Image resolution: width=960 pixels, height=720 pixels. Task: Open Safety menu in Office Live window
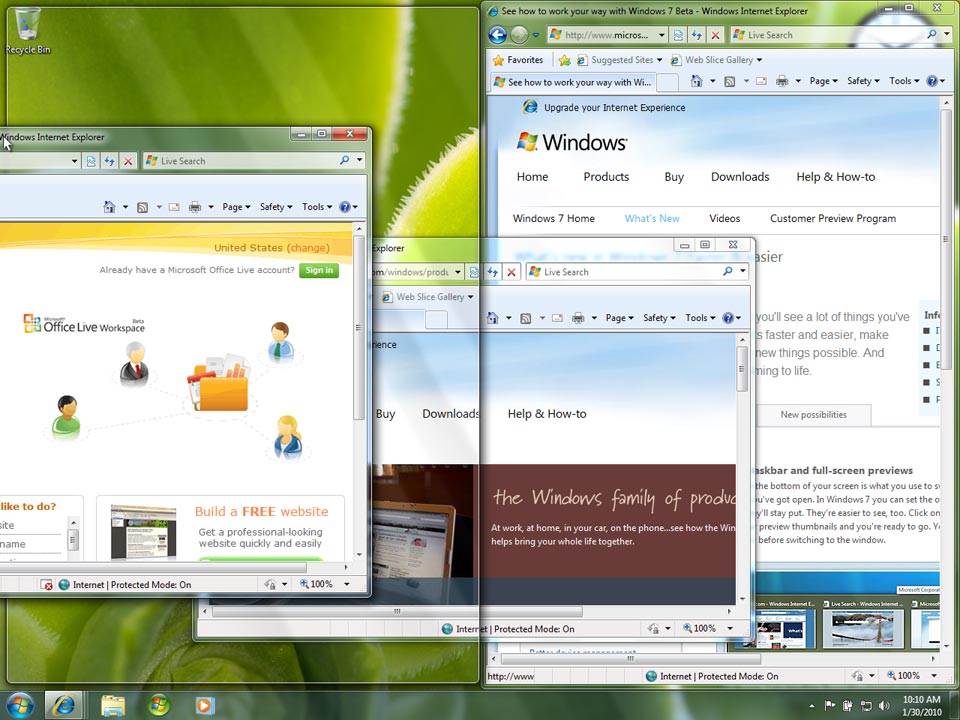[276, 207]
